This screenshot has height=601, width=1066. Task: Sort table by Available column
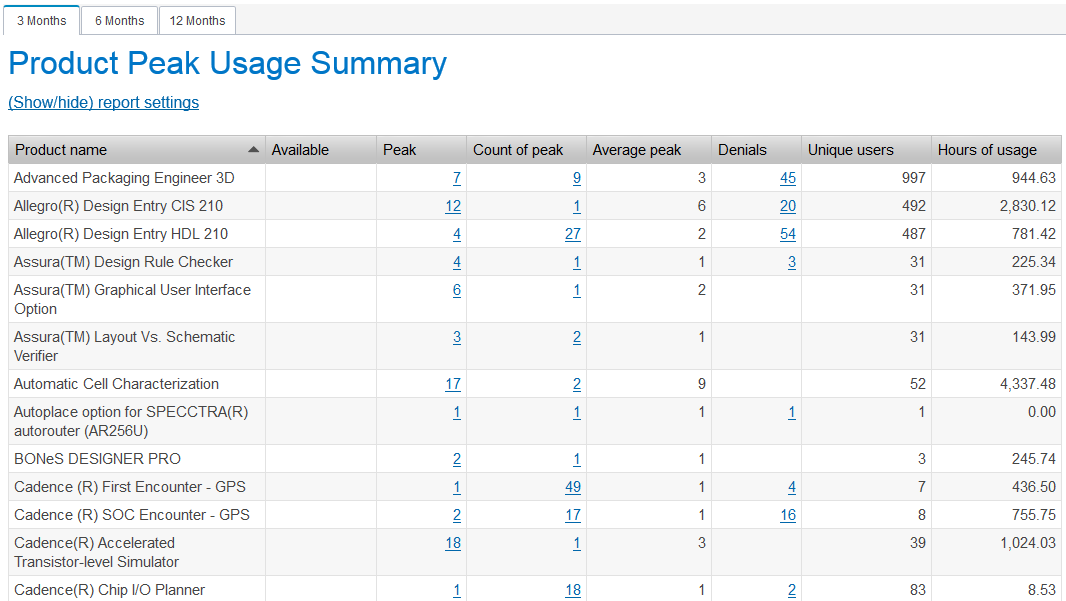coord(300,150)
